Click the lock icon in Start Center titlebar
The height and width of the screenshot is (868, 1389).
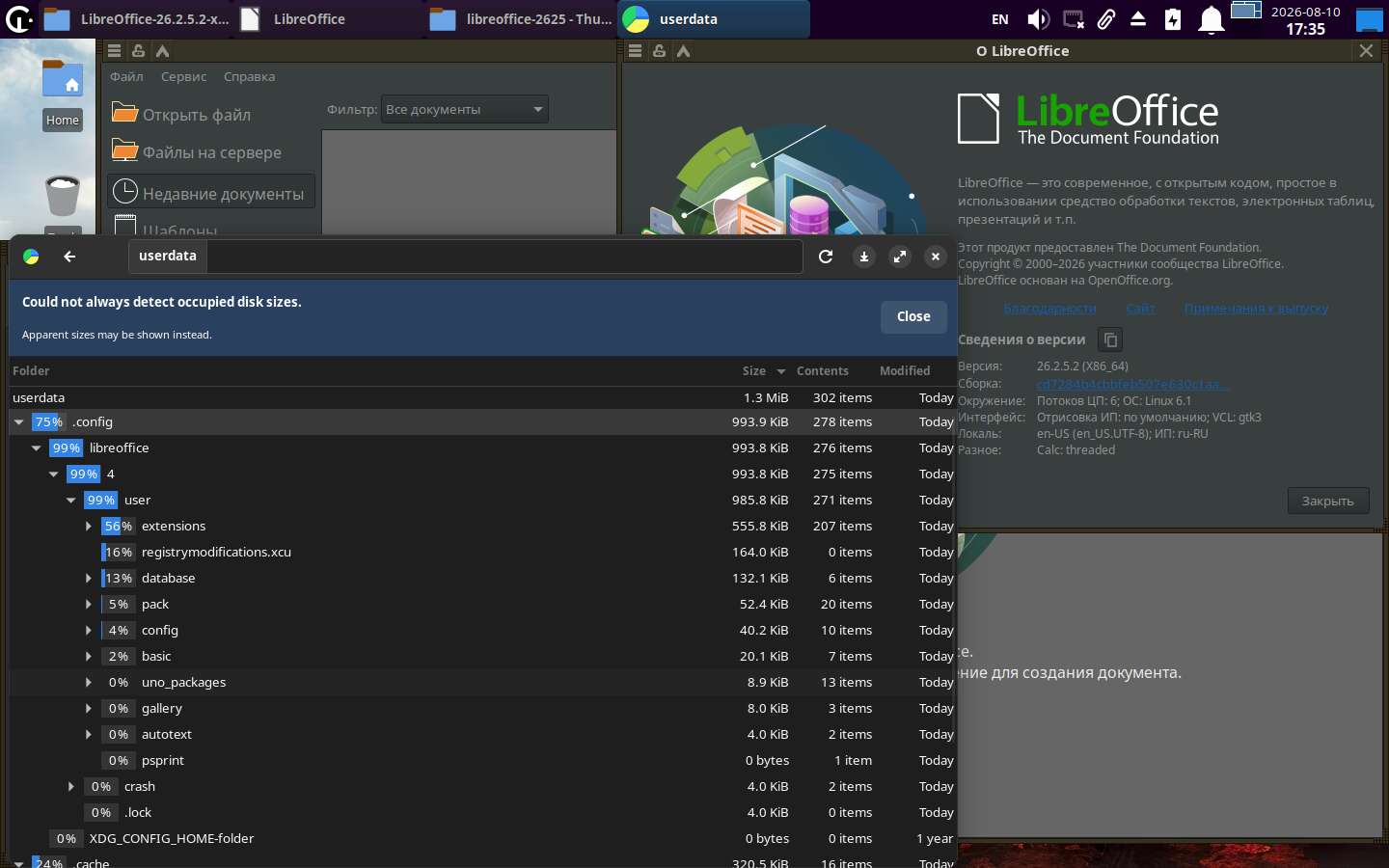139,51
